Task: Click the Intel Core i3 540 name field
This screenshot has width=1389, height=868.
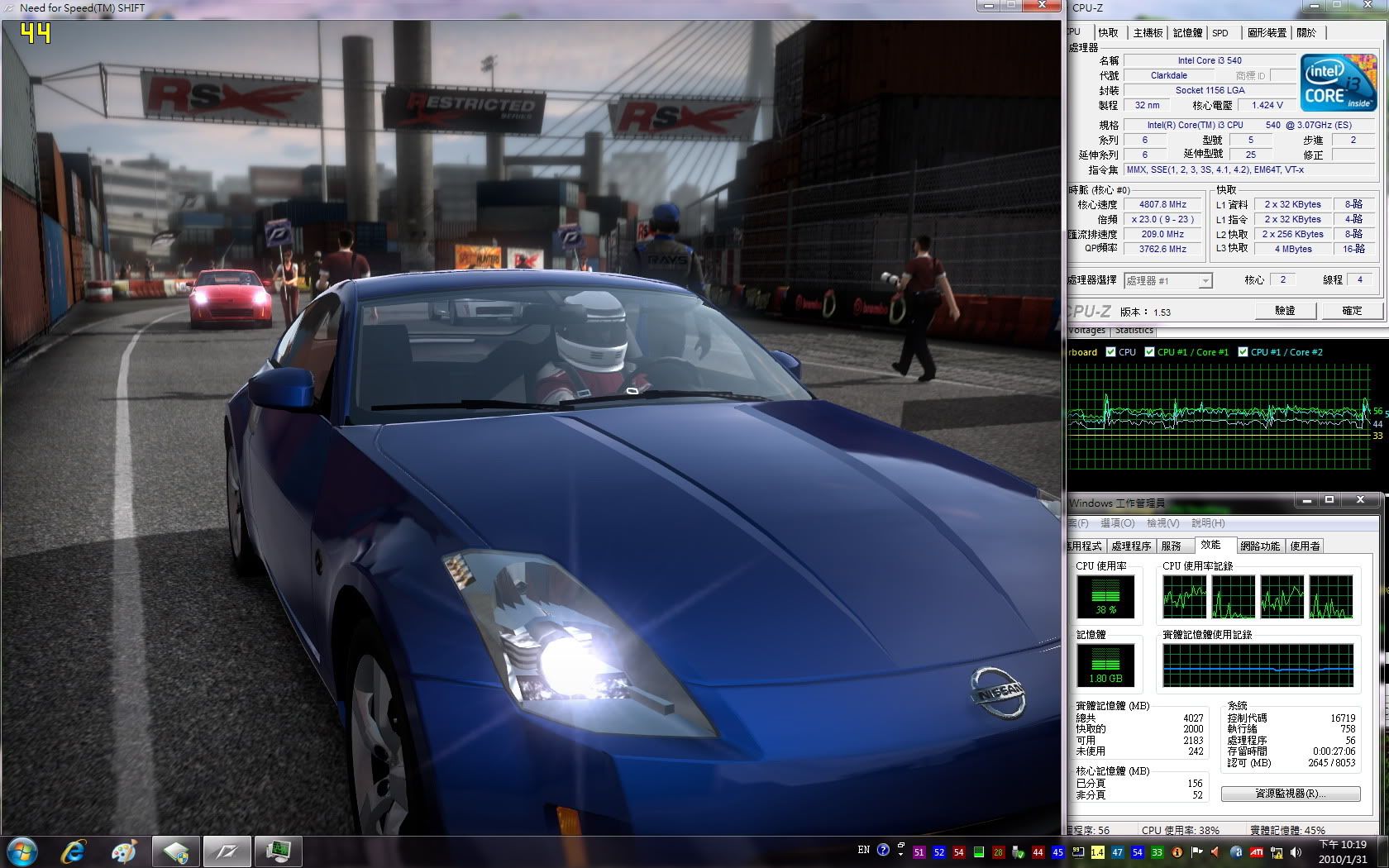Action: click(x=1210, y=60)
